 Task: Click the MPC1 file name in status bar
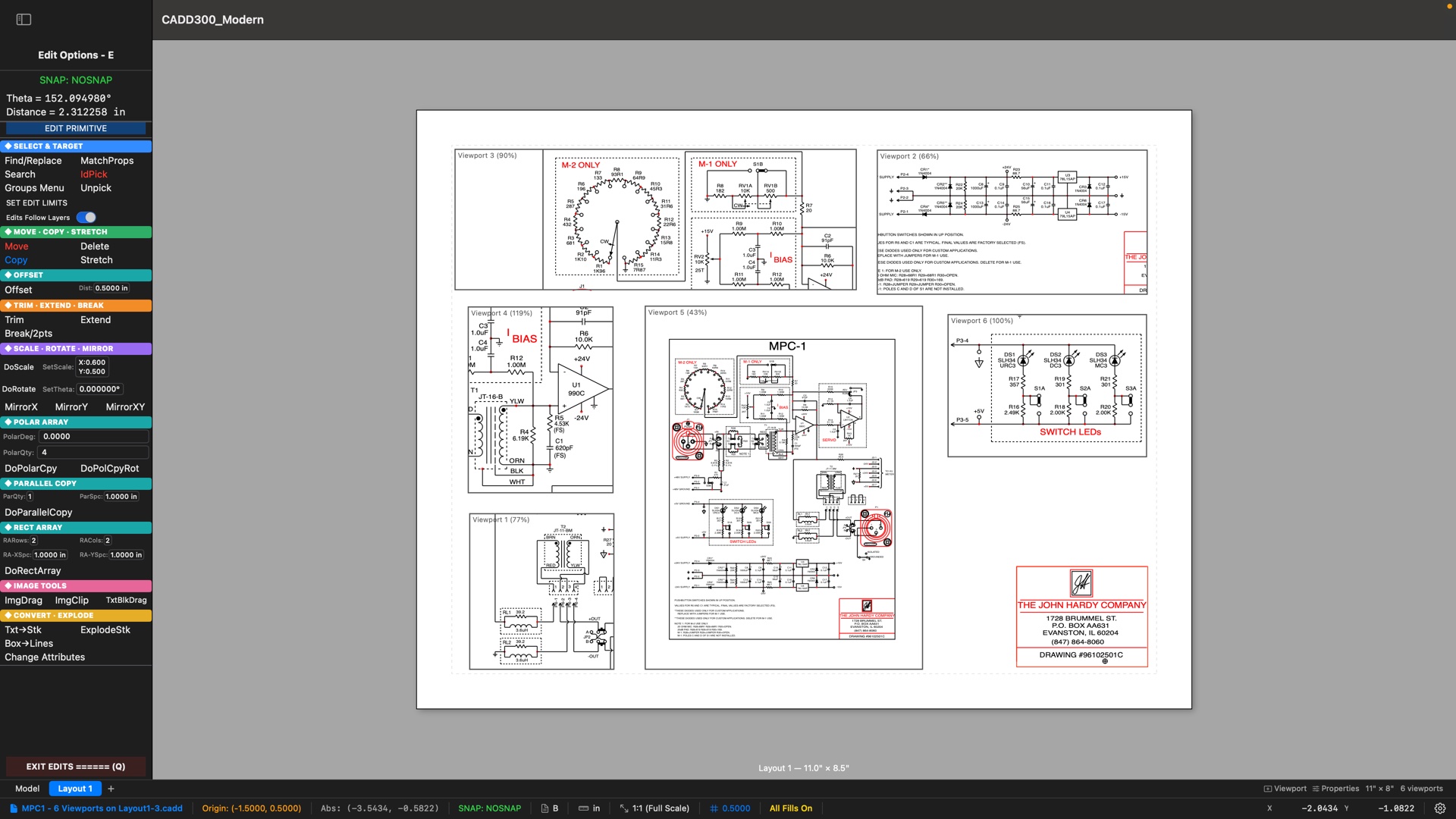(96, 808)
